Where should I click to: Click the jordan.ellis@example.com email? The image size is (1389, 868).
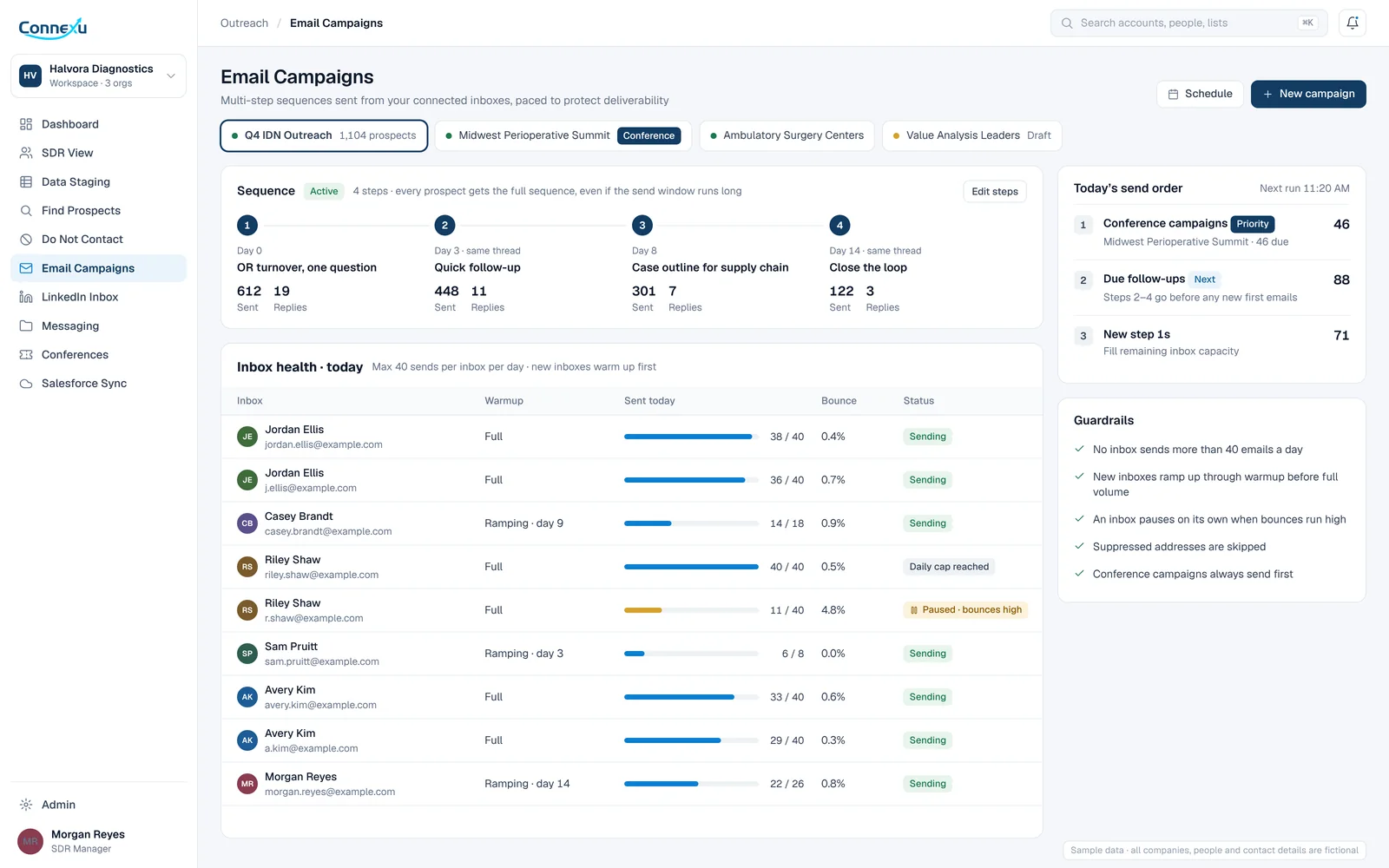[324, 444]
